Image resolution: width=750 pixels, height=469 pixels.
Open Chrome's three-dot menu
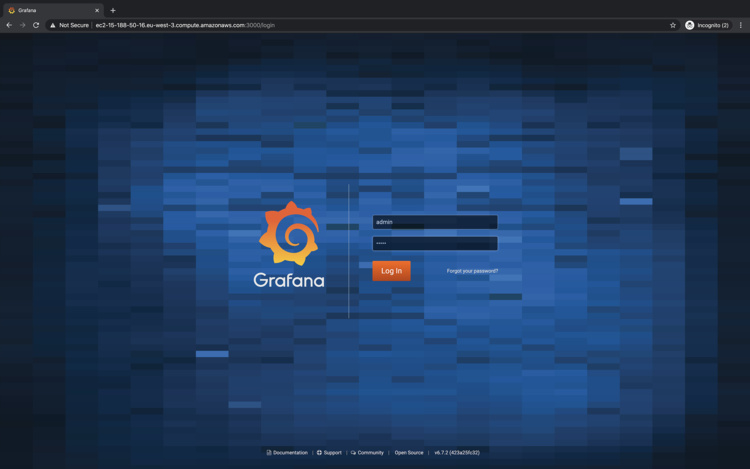coord(740,25)
